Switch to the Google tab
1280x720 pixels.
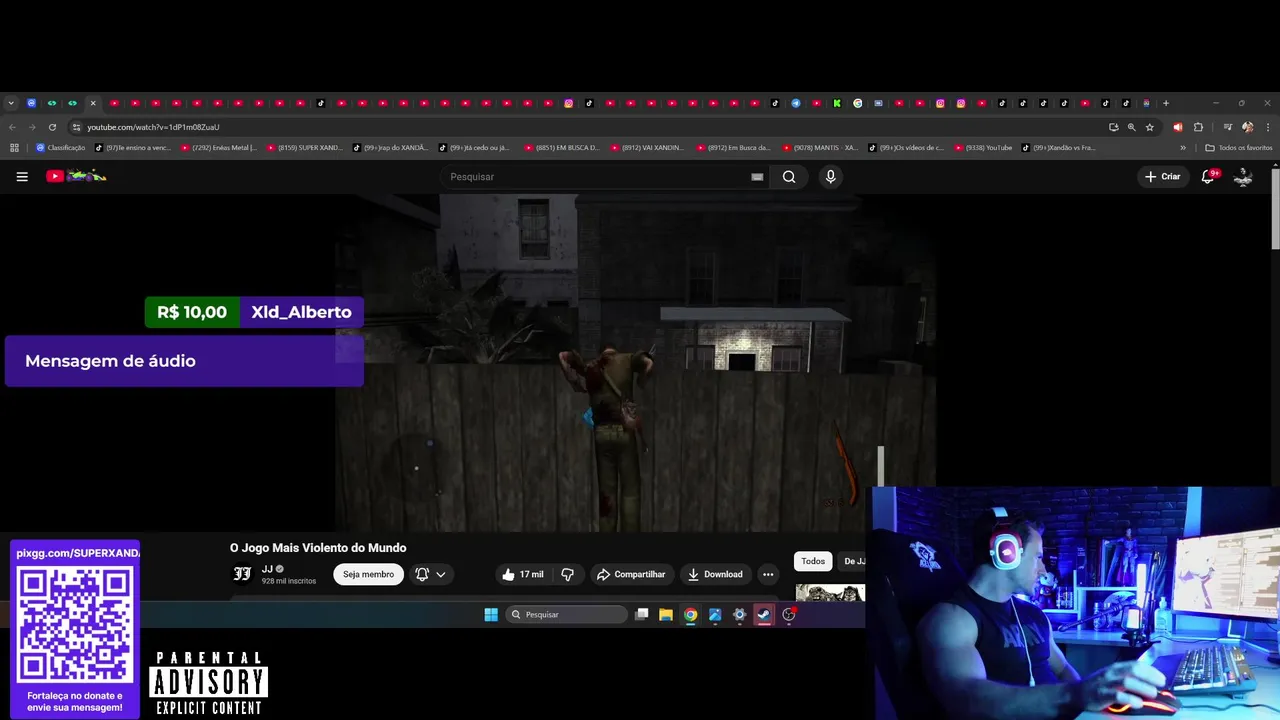click(x=858, y=103)
